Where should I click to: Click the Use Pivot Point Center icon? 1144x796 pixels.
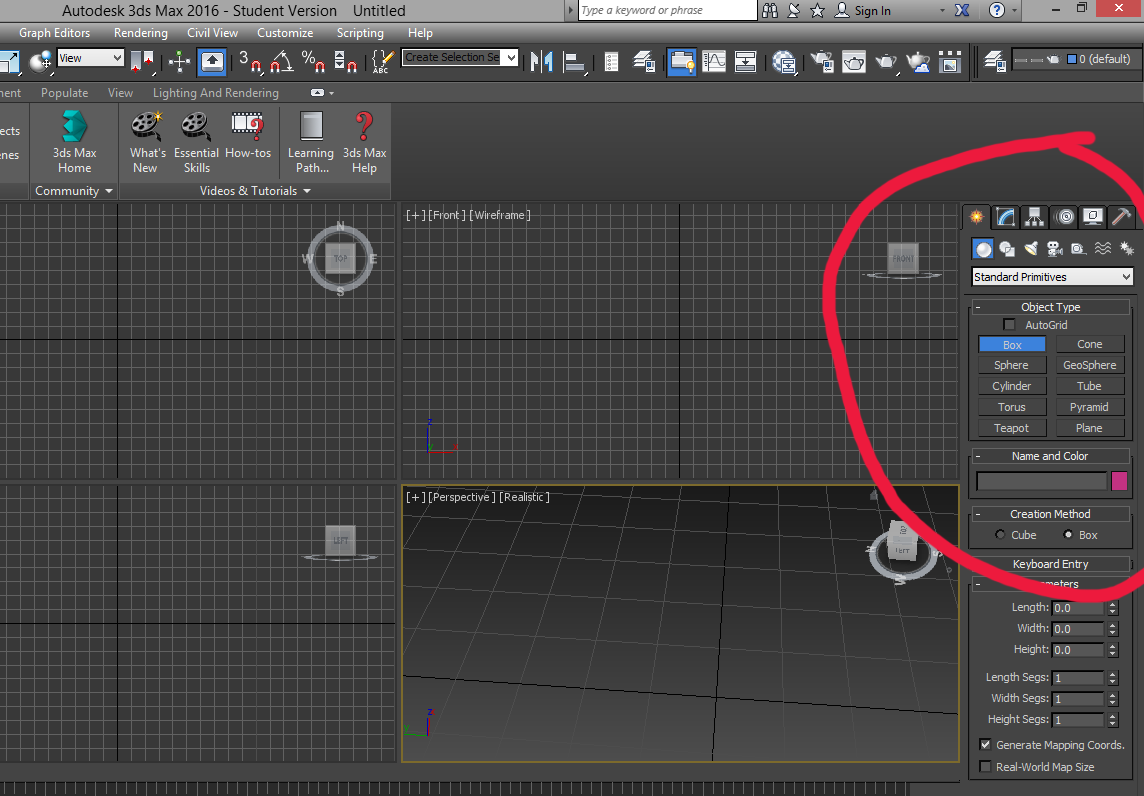(x=143, y=62)
